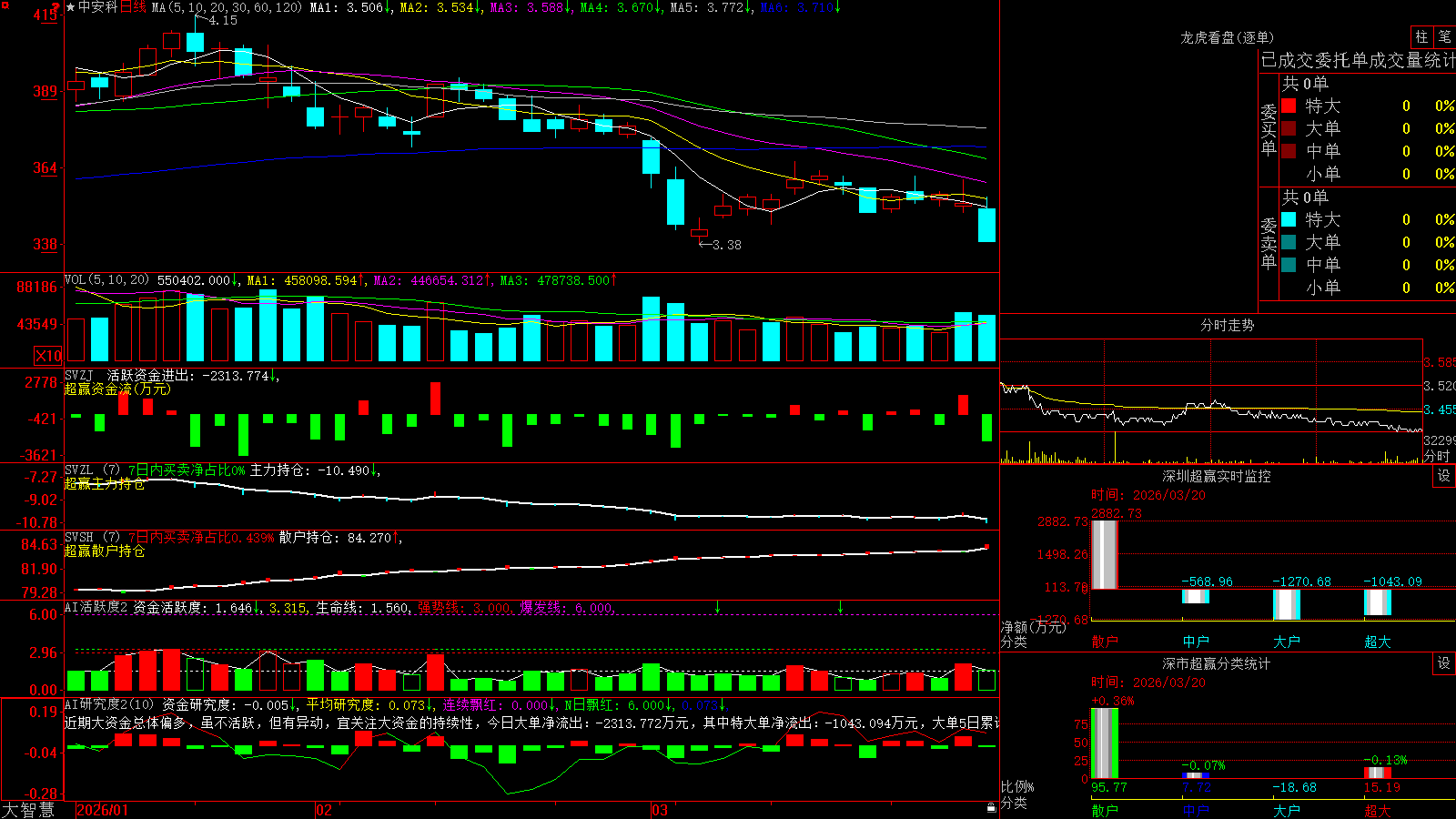Screen dimensions: 1456x819
Task: Click the 深圳超赢实时监控 panel title
Action: click(x=1217, y=476)
